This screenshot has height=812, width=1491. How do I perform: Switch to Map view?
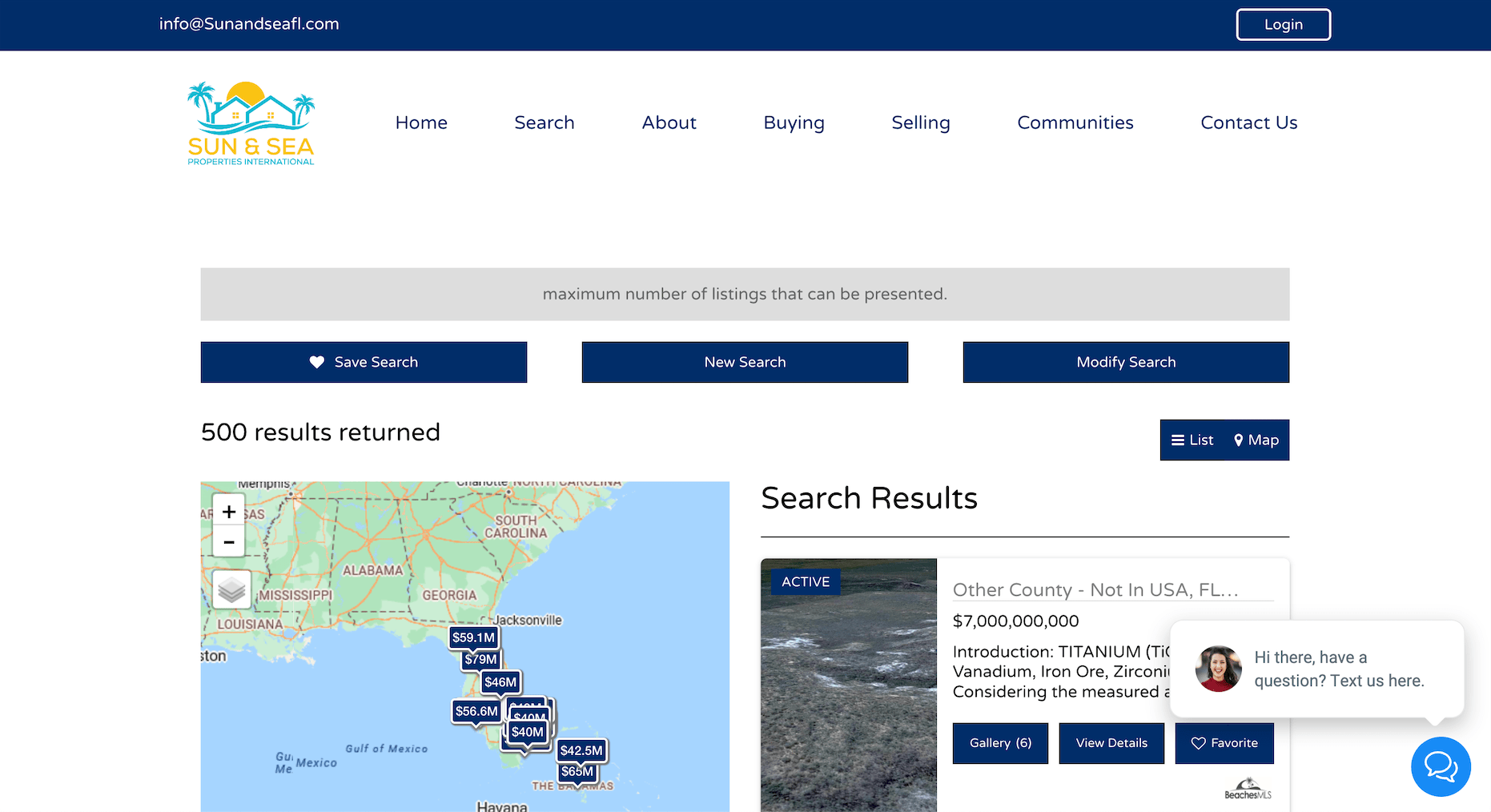point(1256,440)
